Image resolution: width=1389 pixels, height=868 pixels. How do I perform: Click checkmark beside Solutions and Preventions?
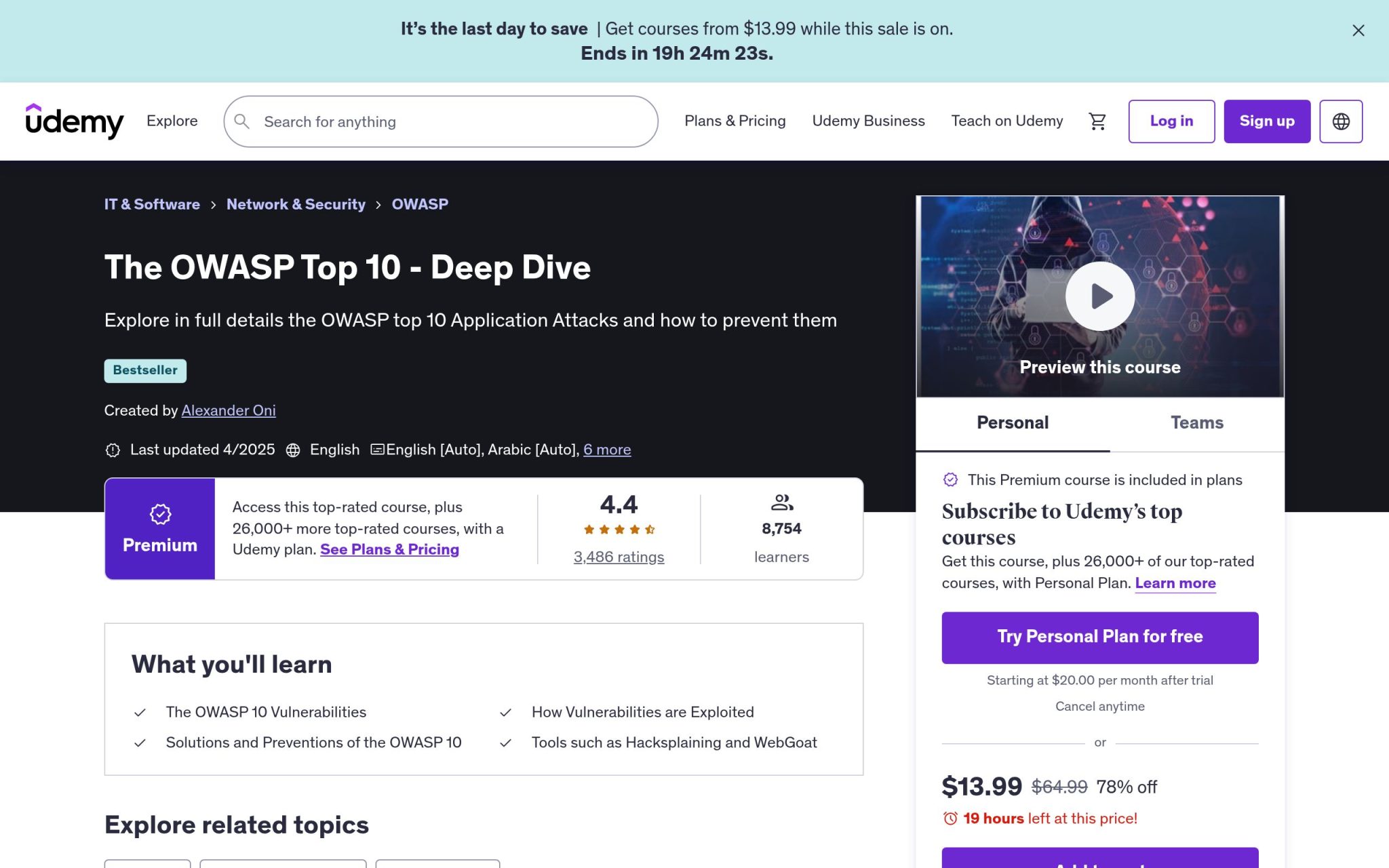click(x=140, y=743)
